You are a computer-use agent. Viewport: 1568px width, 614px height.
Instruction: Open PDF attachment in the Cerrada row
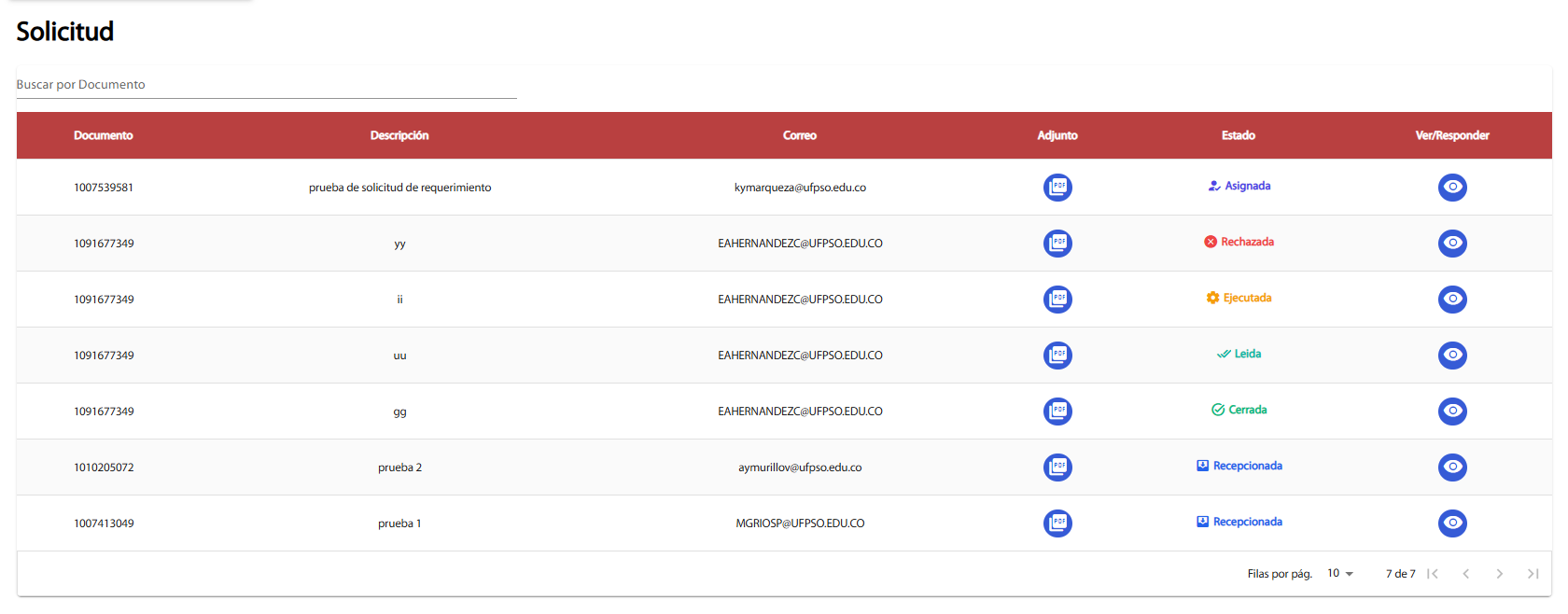coord(1057,412)
